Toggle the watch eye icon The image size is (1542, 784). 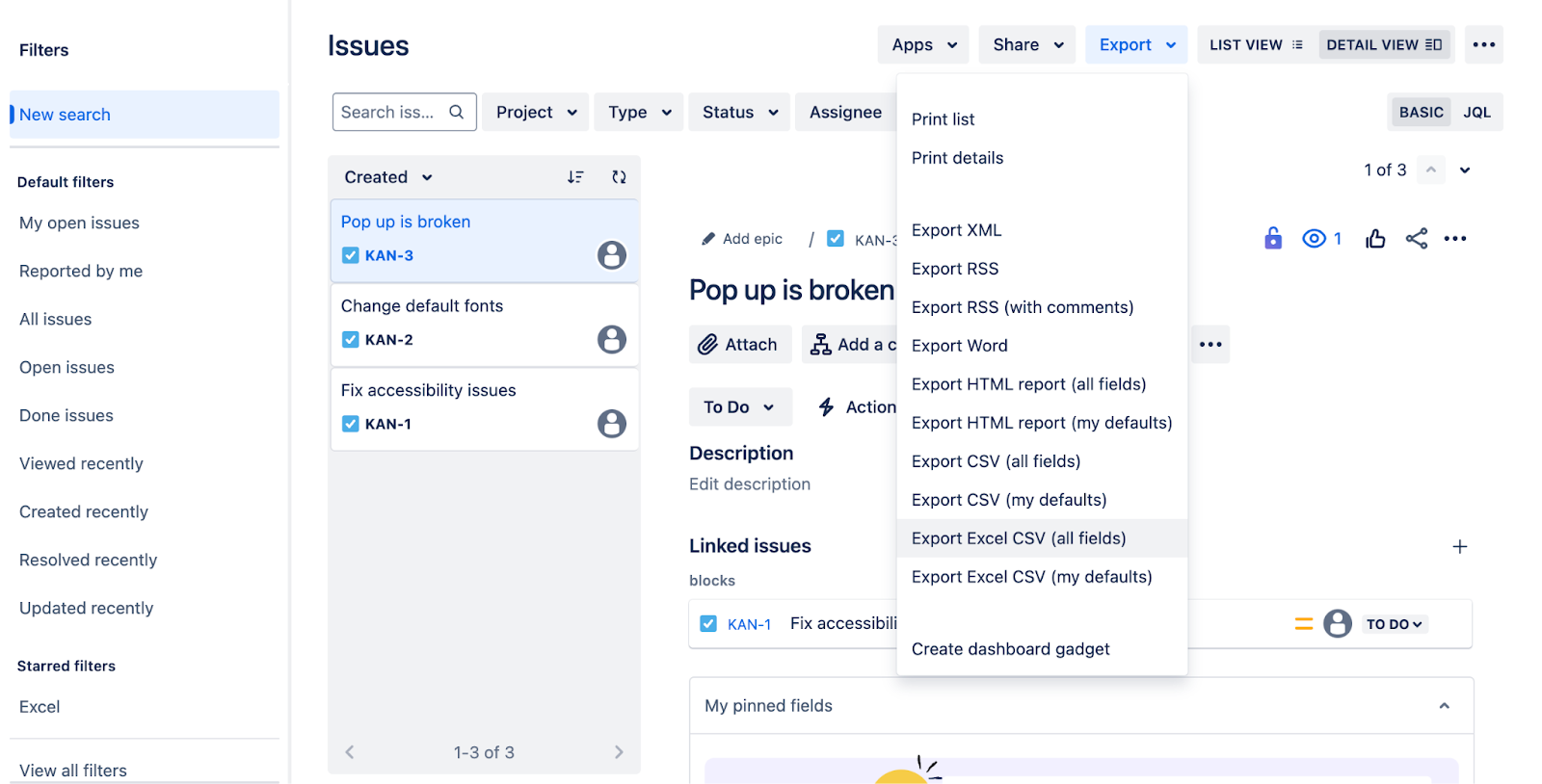(x=1314, y=238)
